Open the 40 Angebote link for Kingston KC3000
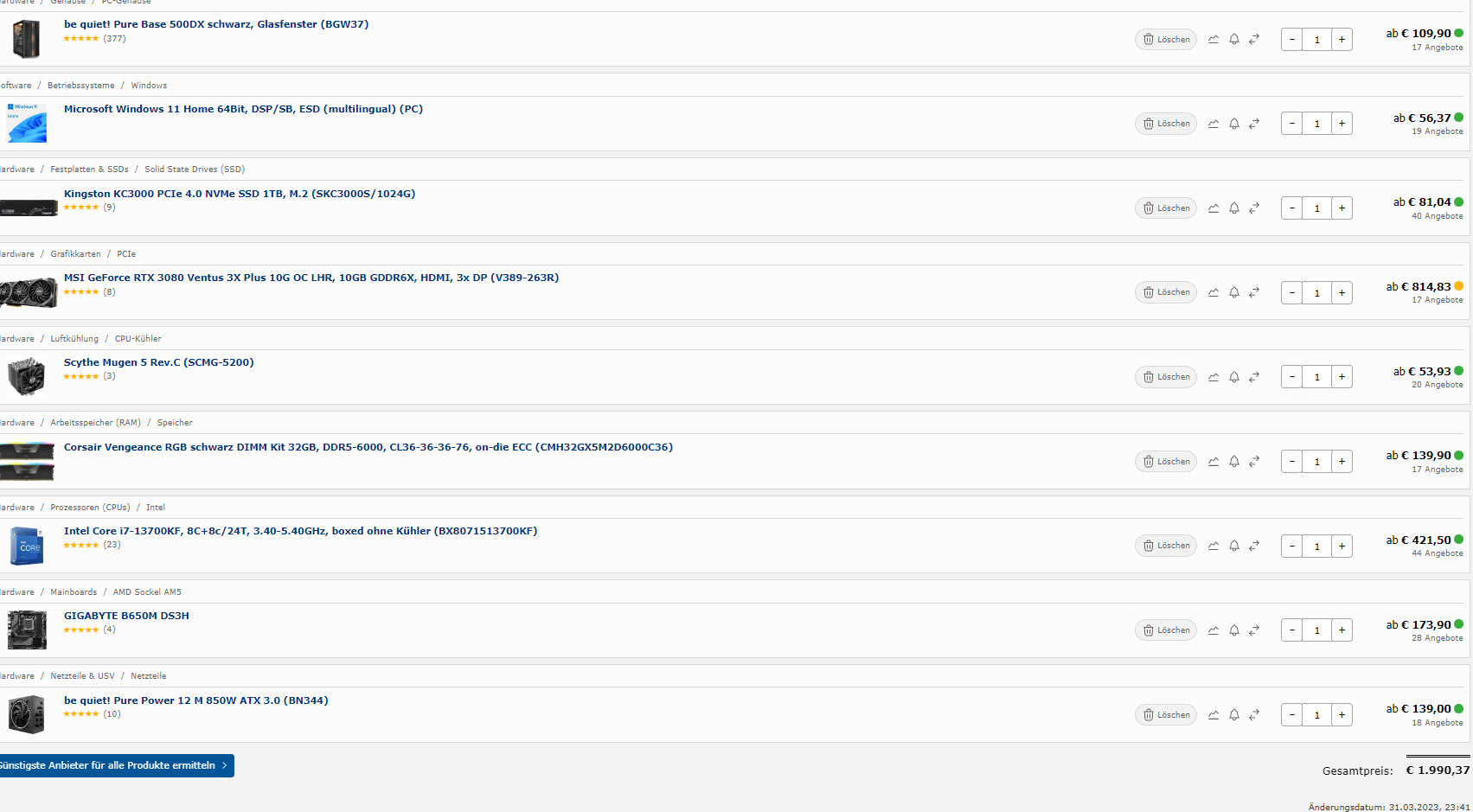The image size is (1473, 812). point(1438,215)
